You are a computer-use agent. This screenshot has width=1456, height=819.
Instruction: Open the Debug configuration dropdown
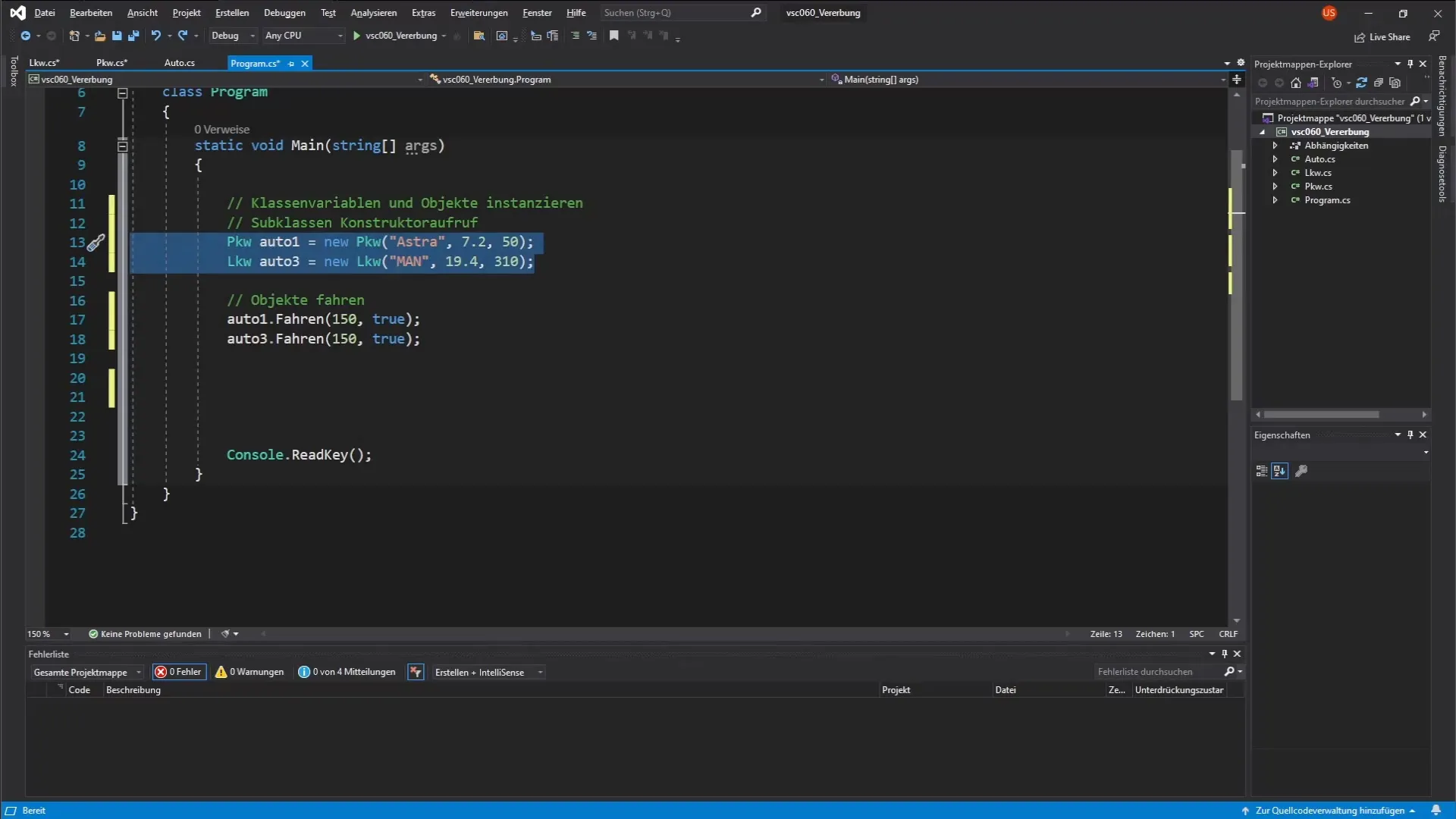pos(233,36)
